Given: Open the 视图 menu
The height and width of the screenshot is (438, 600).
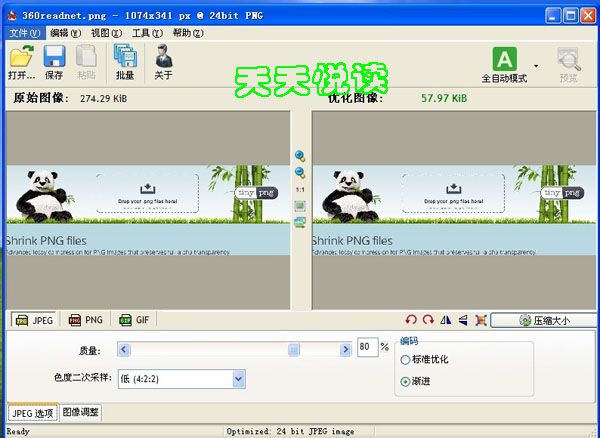Looking at the screenshot, I should point(106,33).
